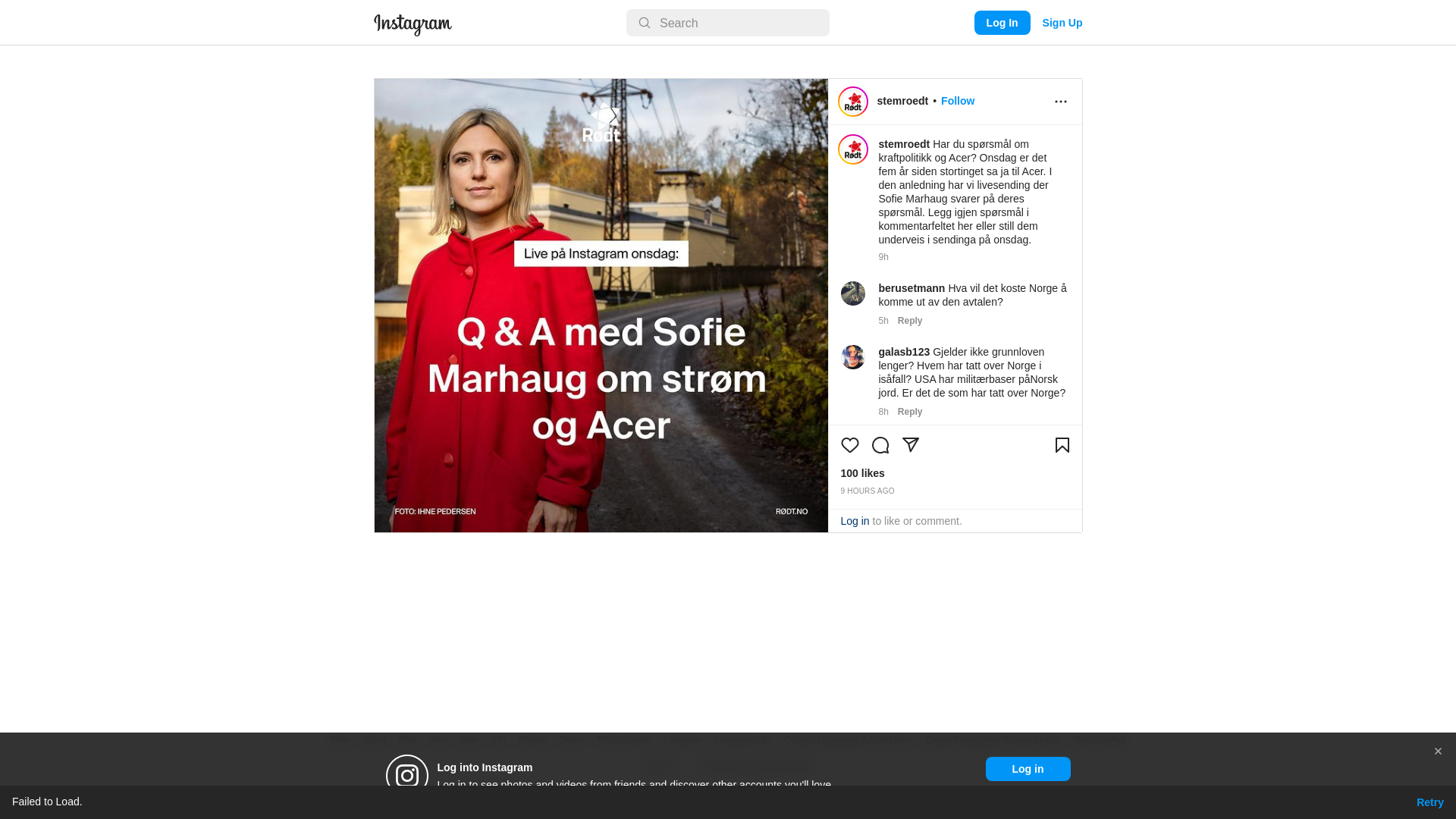Click the stemroedt avatar in post header
Viewport: 1456px width, 819px height.
tap(853, 102)
